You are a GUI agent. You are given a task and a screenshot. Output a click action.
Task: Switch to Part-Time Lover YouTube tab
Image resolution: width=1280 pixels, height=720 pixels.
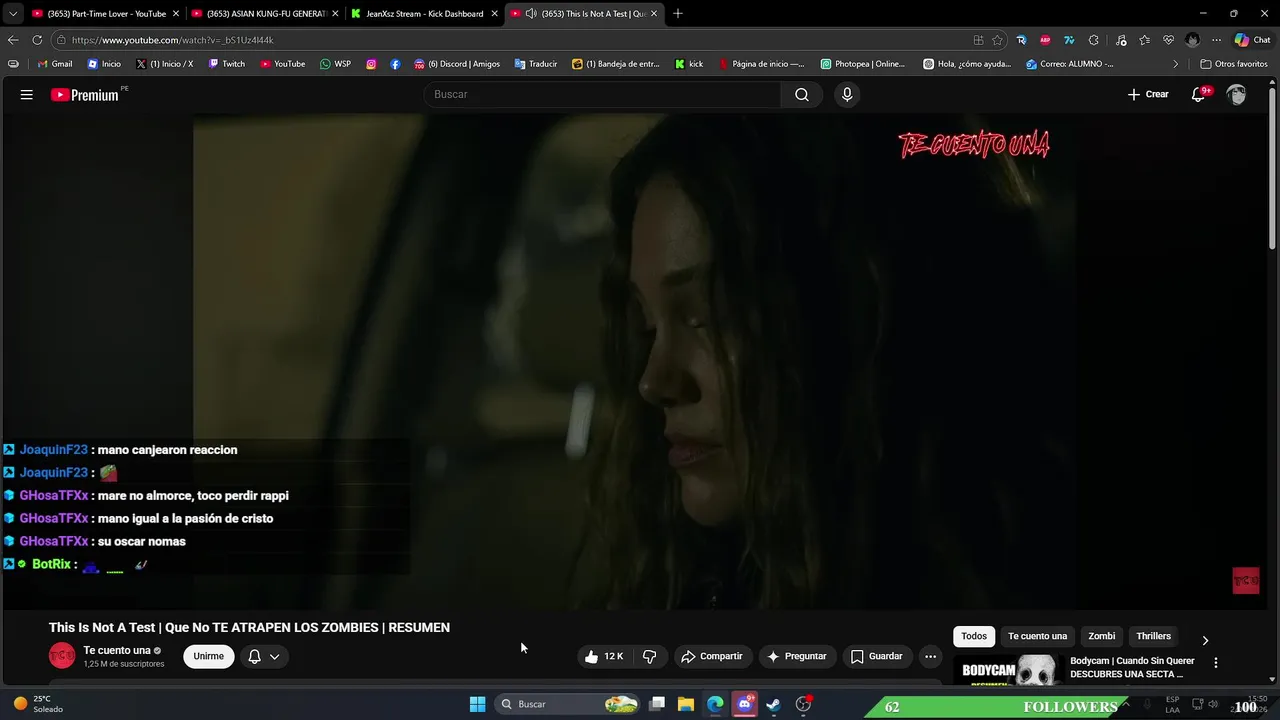104,14
